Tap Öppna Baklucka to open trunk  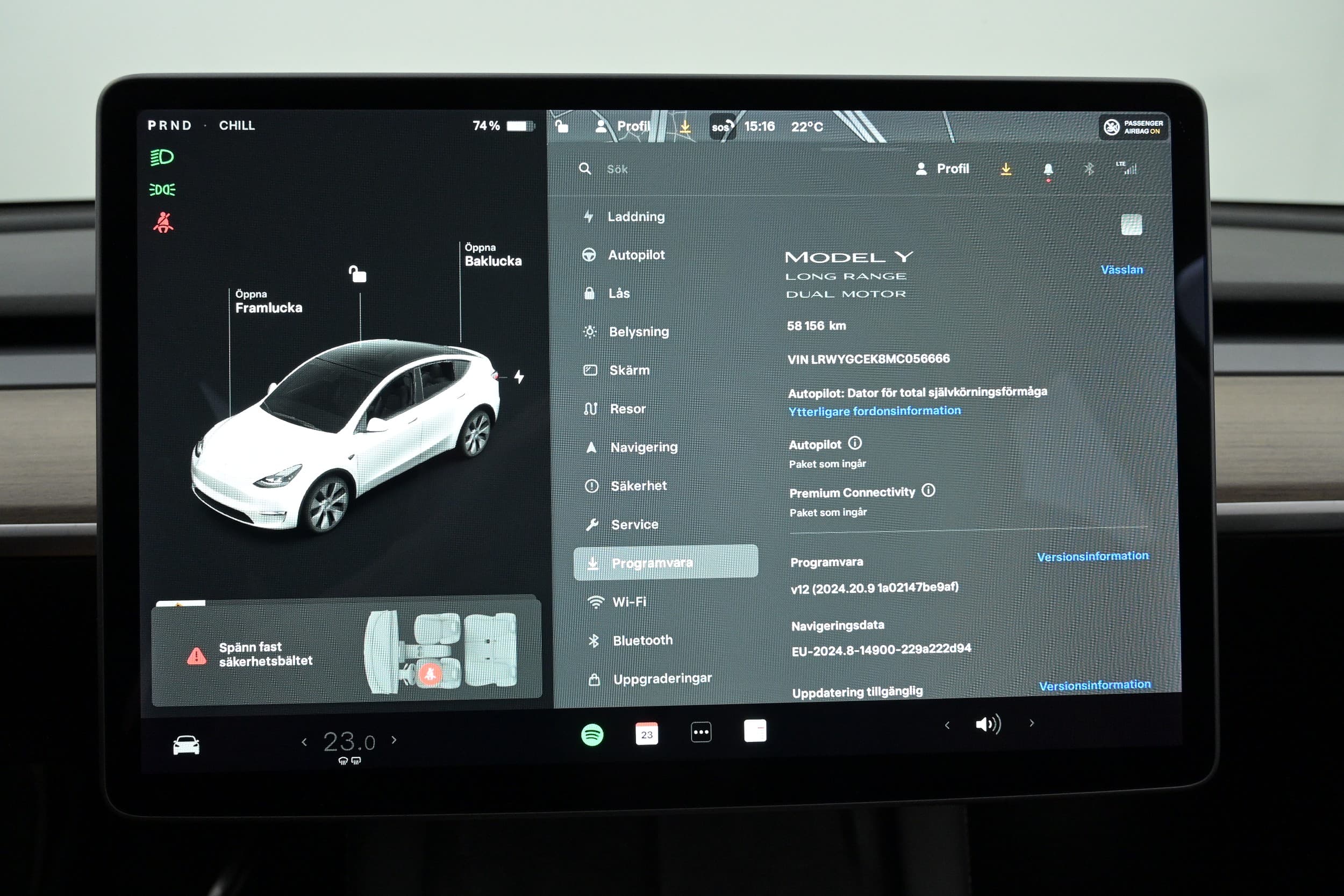492,255
